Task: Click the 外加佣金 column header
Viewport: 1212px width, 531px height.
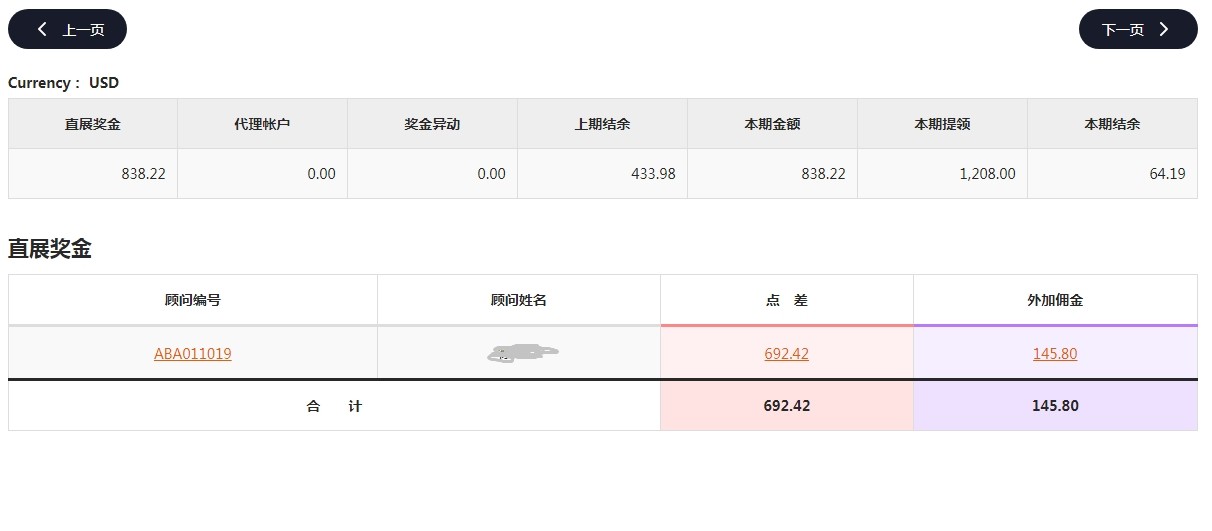Action: tap(1055, 300)
